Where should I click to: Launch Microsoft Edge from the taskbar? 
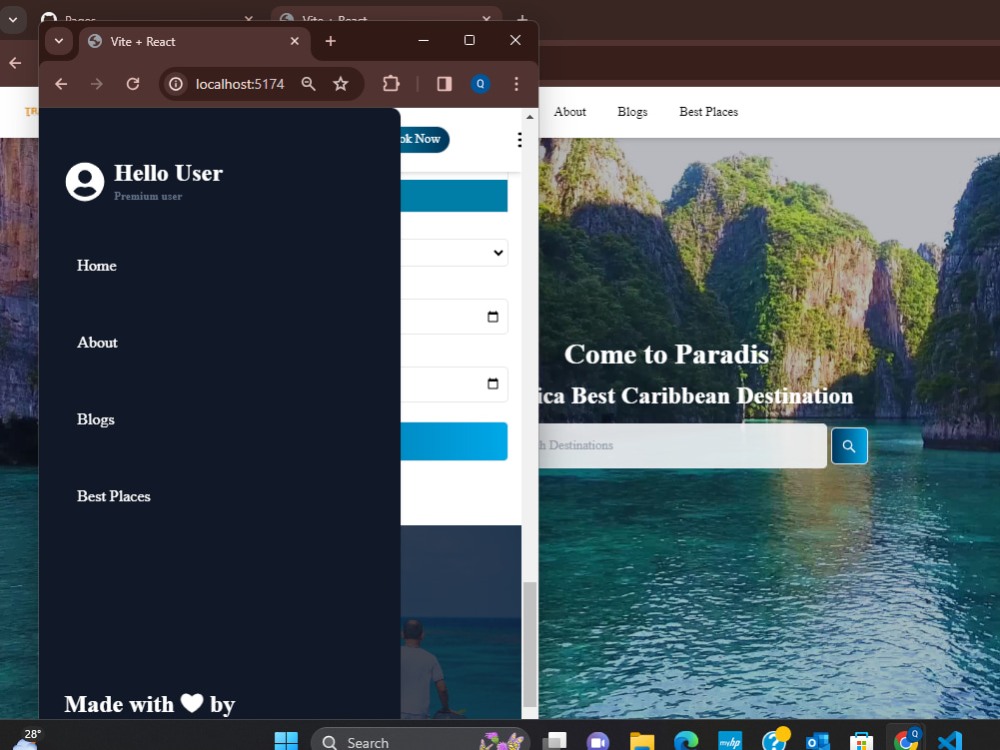(x=686, y=741)
